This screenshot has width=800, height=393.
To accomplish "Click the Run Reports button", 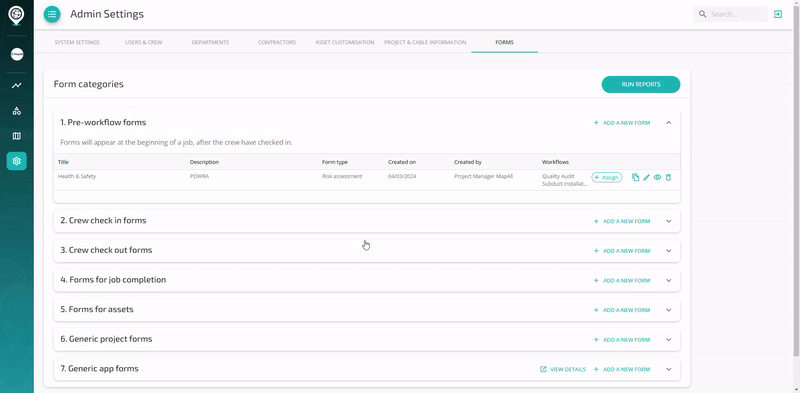I will (641, 84).
